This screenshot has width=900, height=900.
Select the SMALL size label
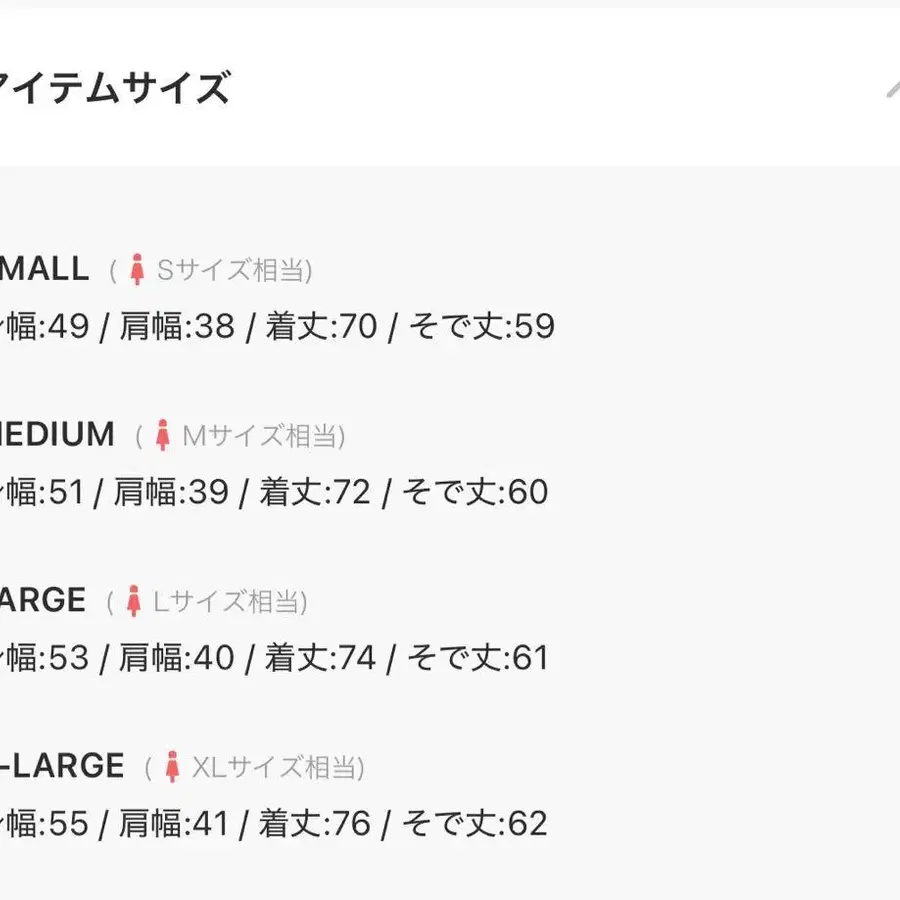[44, 268]
